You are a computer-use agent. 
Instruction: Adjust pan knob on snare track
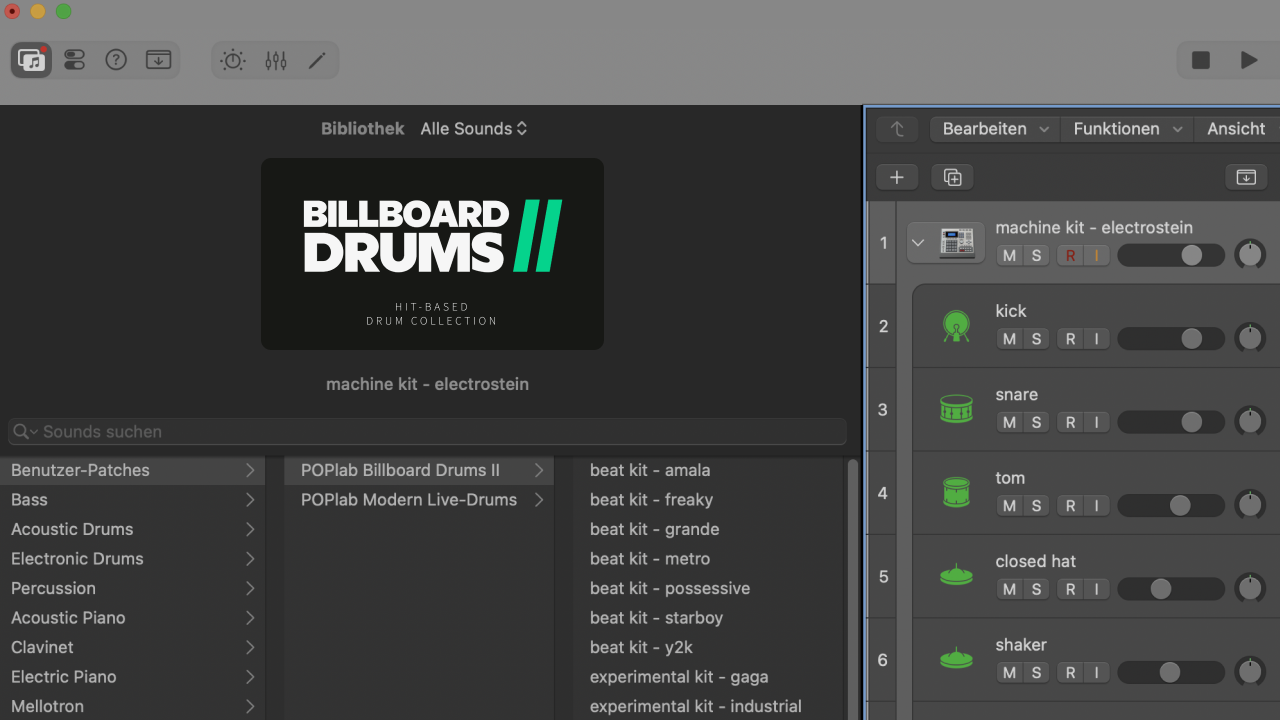pos(1250,421)
